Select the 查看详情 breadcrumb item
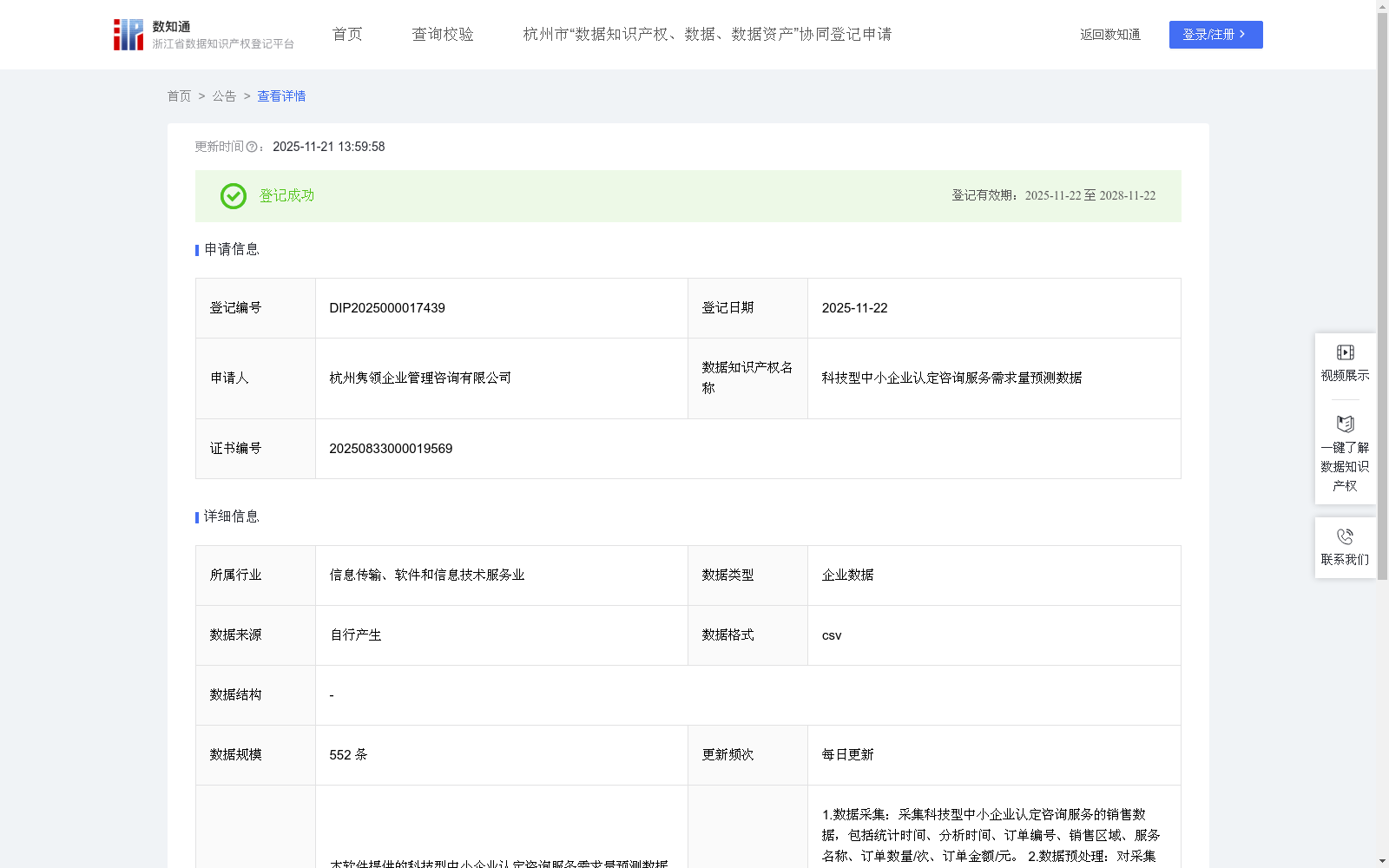 [281, 96]
